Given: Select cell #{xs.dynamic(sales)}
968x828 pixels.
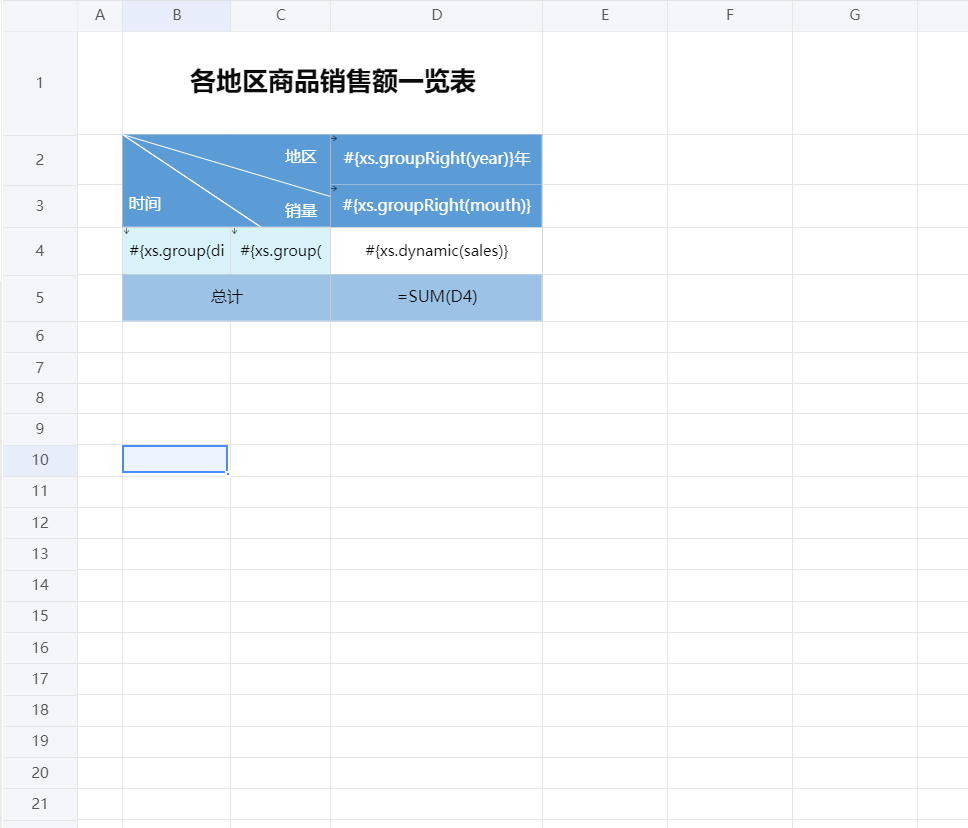Looking at the screenshot, I should pyautogui.click(x=436, y=251).
